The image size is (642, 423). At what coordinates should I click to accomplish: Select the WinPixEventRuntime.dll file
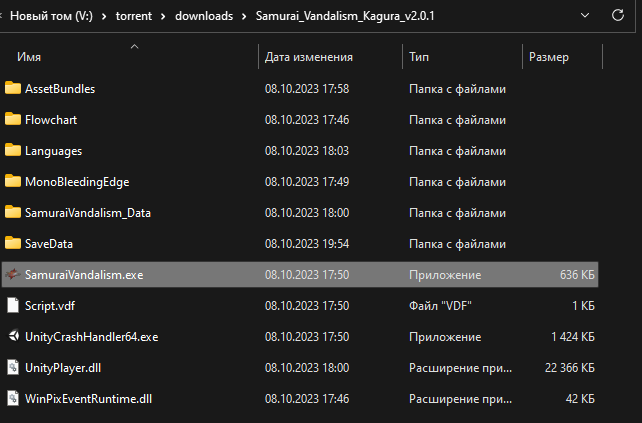pos(300,398)
